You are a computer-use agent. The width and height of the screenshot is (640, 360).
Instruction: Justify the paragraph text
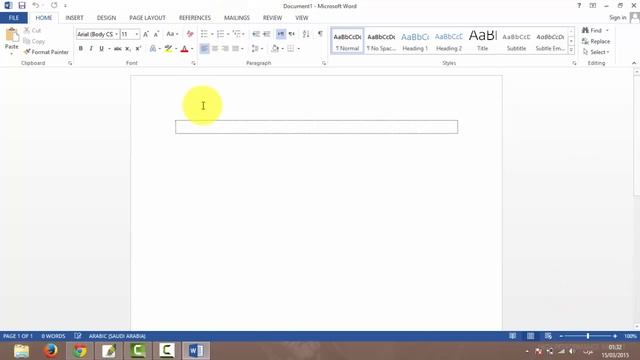pos(236,49)
